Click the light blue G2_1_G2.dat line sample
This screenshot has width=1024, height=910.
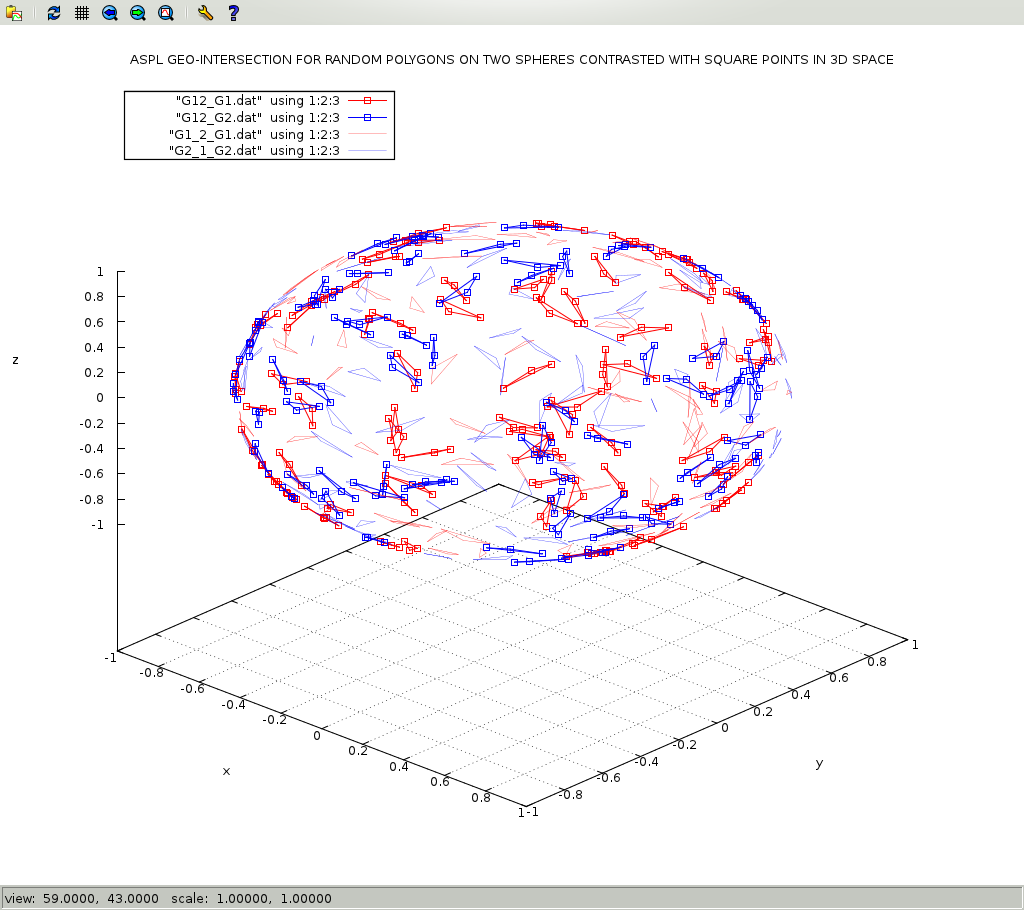366,151
